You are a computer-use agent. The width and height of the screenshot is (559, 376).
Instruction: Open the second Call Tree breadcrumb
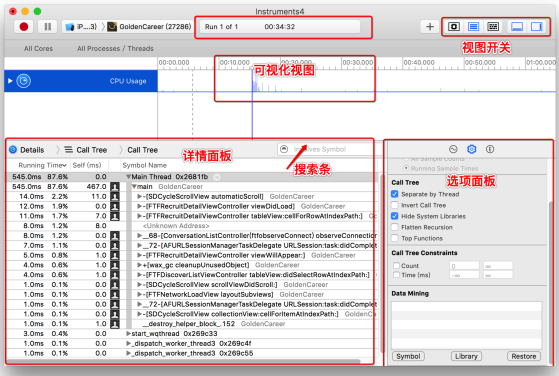pos(143,150)
